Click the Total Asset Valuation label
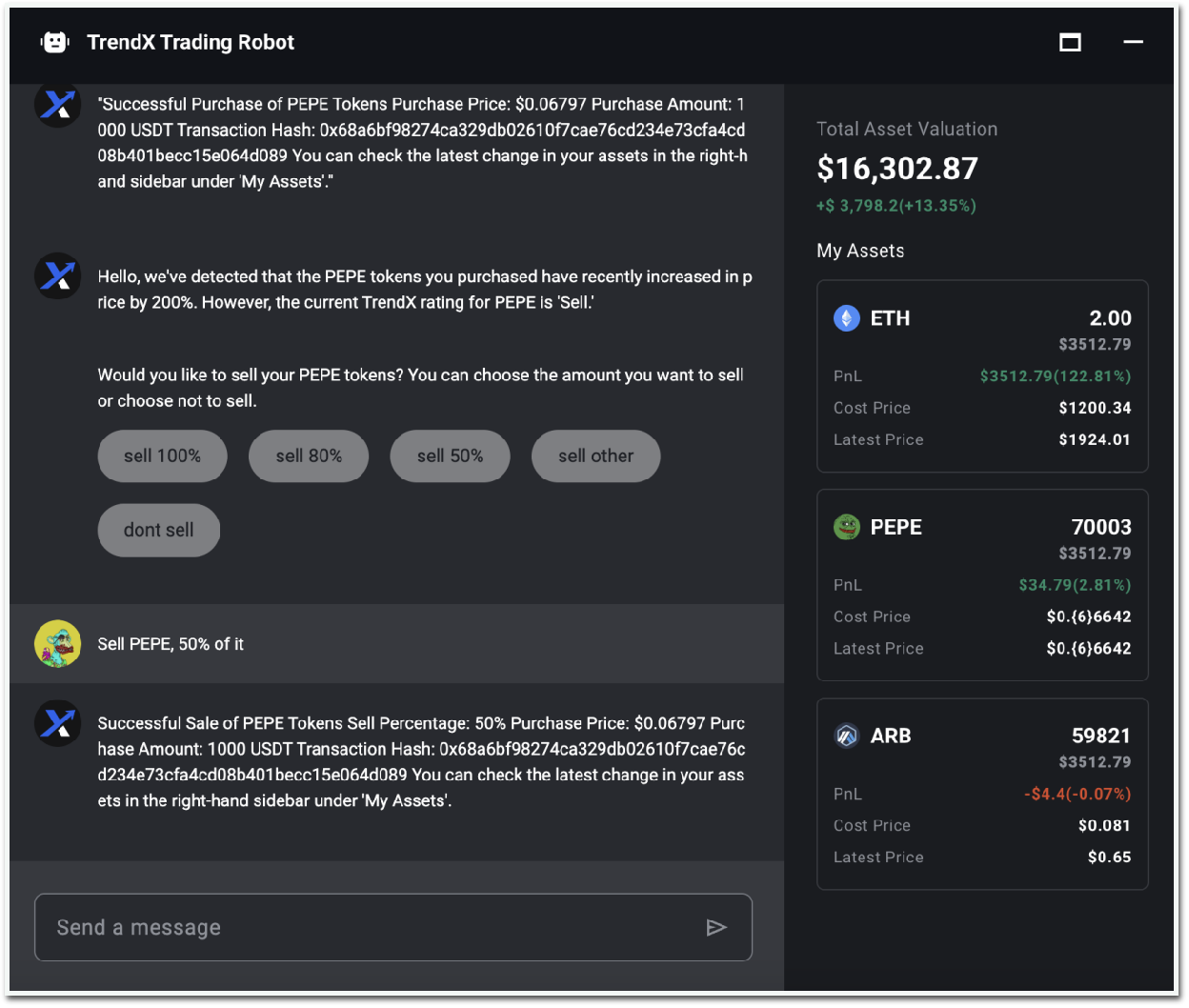Viewport: 1189px width, 1008px height. (x=907, y=129)
